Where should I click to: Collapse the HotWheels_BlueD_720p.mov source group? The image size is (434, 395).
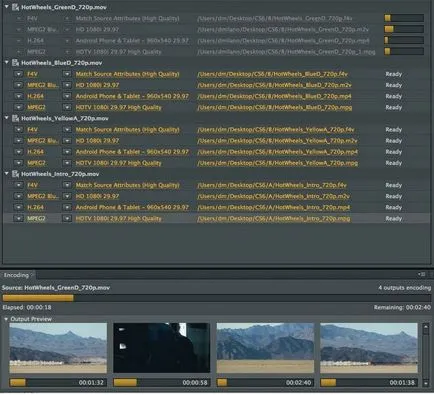pos(6,62)
